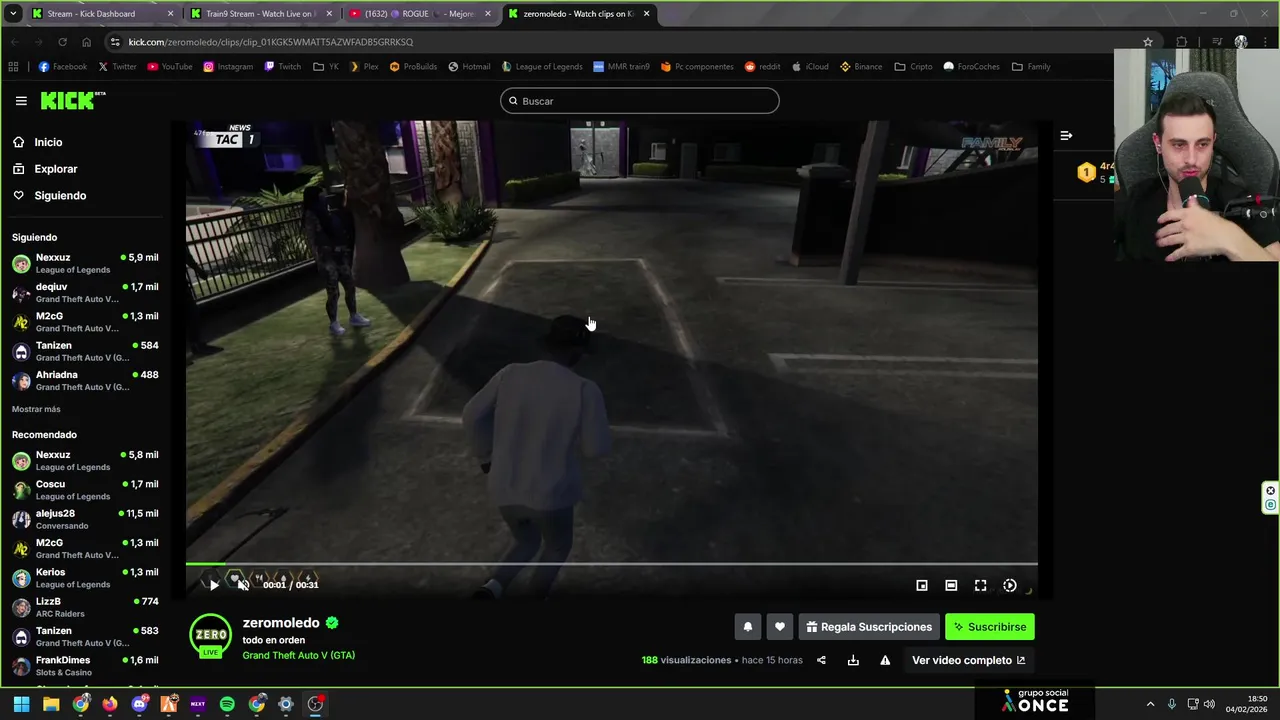Open Instagram bookmark
The image size is (1280, 720).
click(x=228, y=67)
